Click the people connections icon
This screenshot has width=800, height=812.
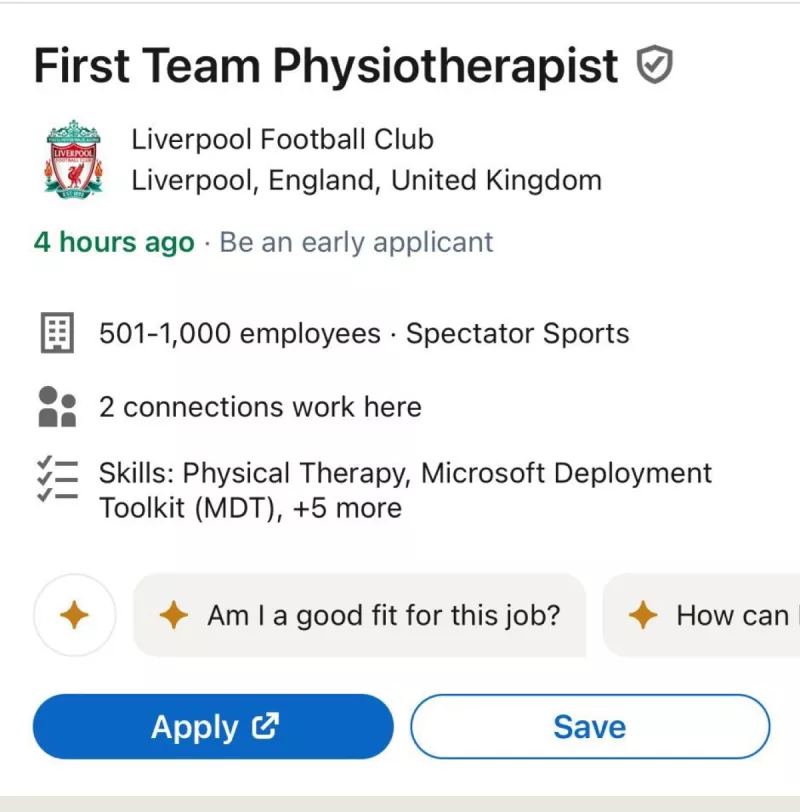click(x=58, y=407)
